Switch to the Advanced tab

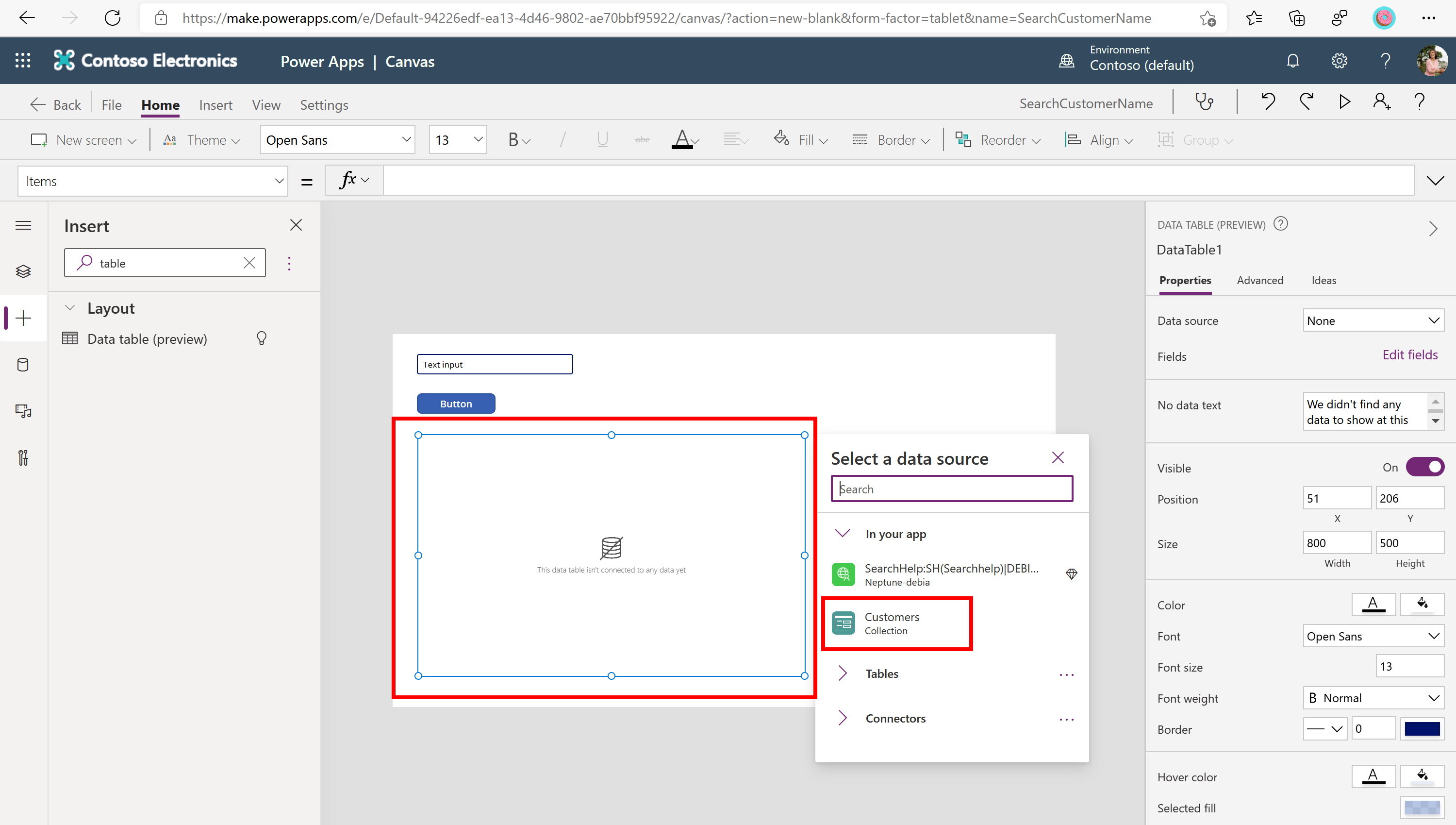[x=1259, y=281]
